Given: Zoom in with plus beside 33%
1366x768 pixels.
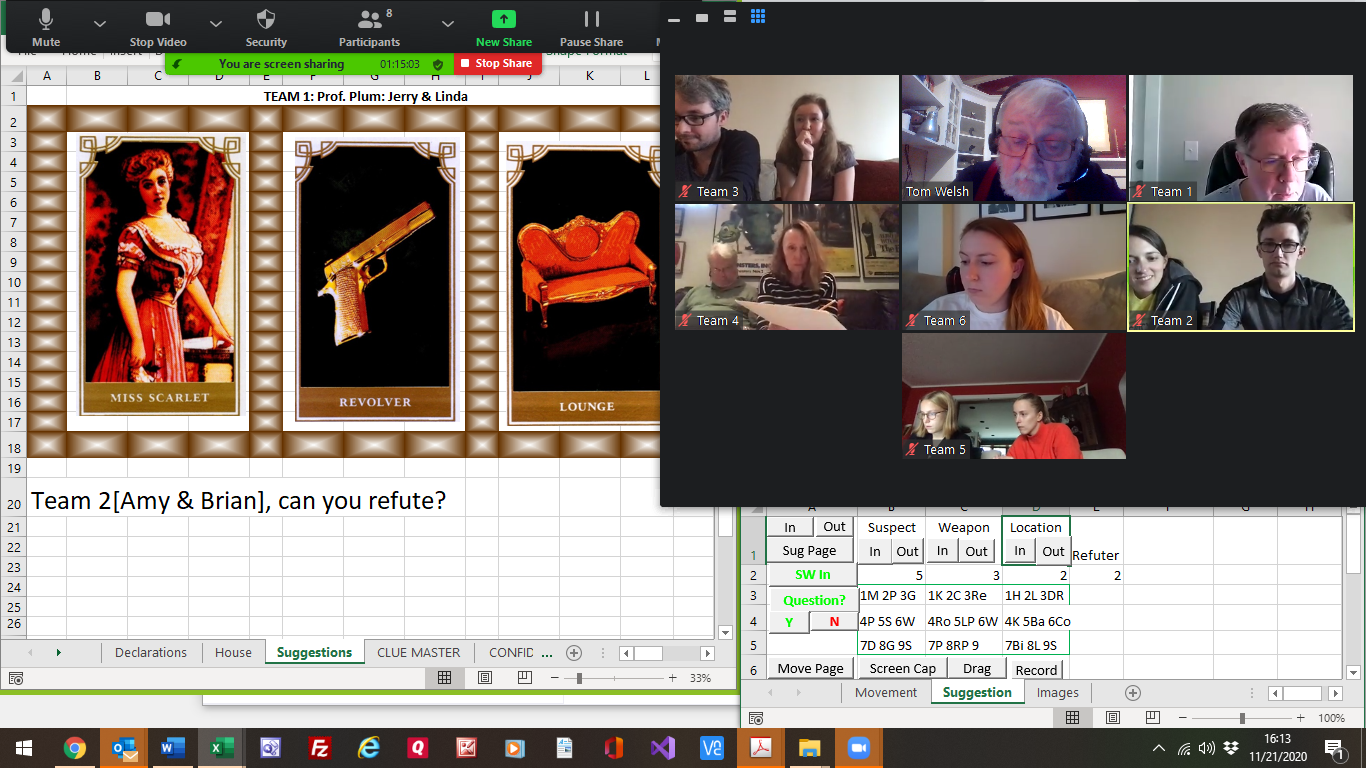Looking at the screenshot, I should 672,678.
